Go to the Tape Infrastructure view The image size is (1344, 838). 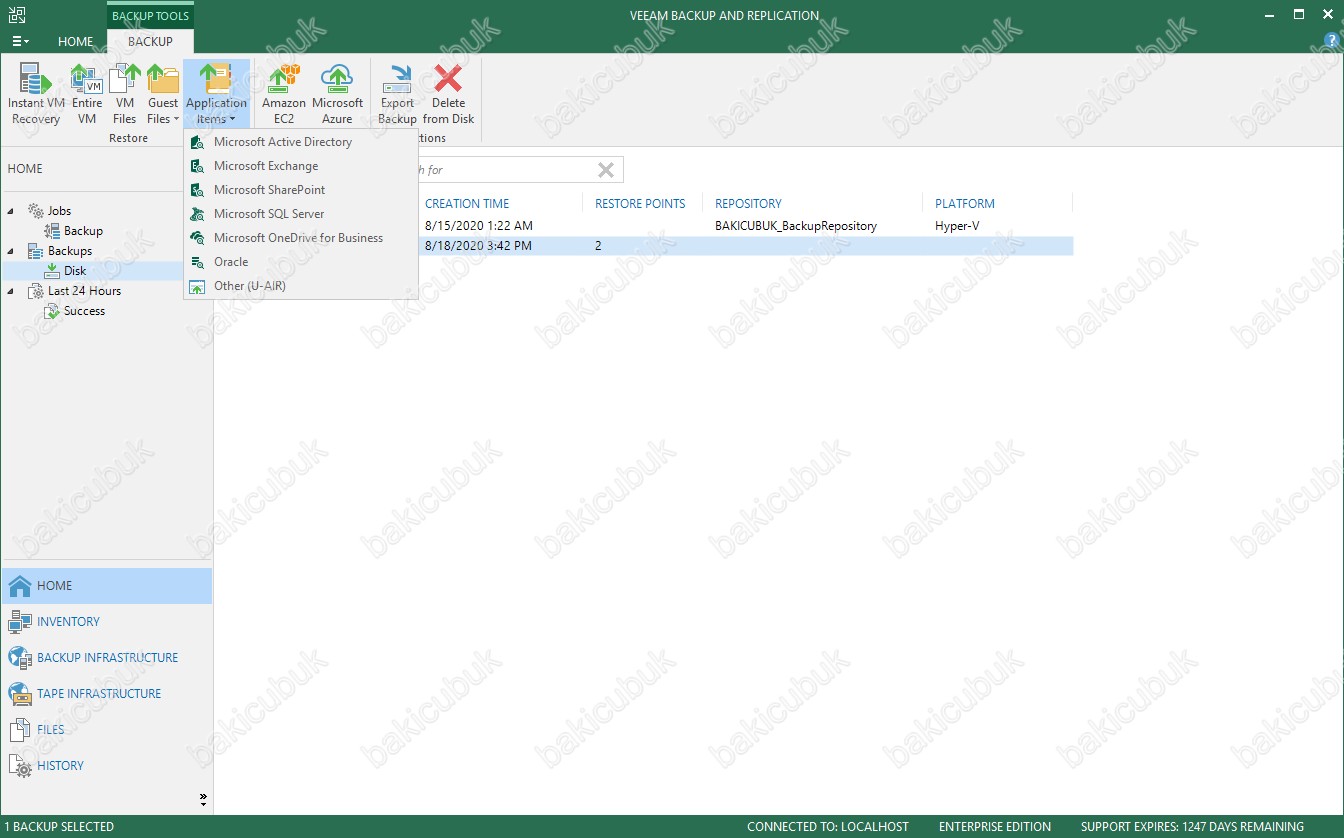pyautogui.click(x=99, y=694)
